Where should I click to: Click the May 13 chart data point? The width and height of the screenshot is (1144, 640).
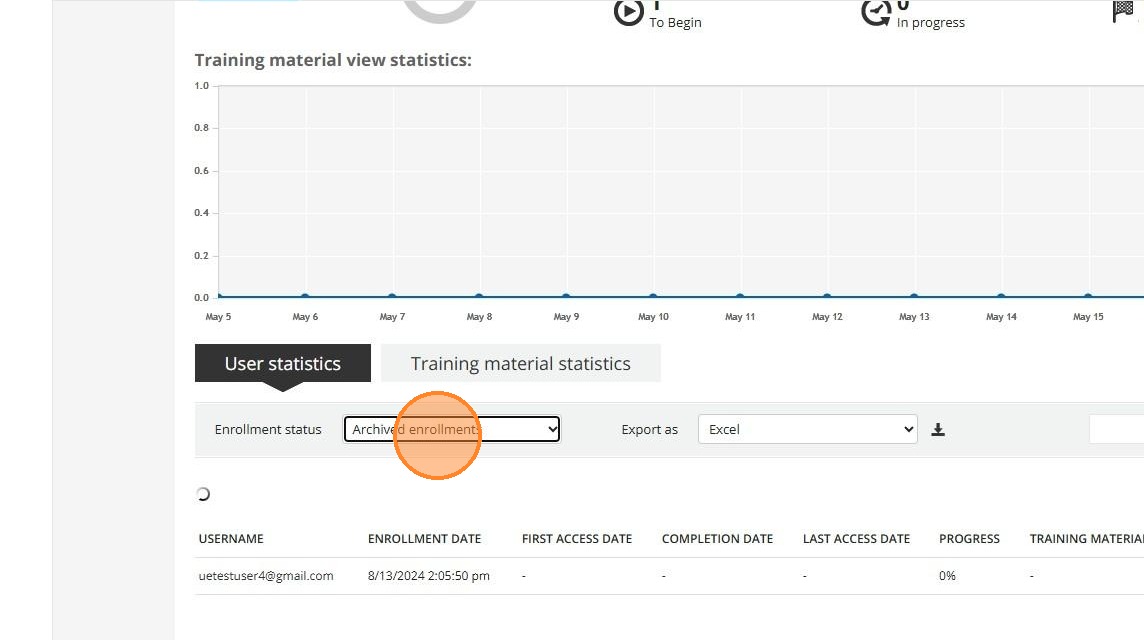coord(914,296)
